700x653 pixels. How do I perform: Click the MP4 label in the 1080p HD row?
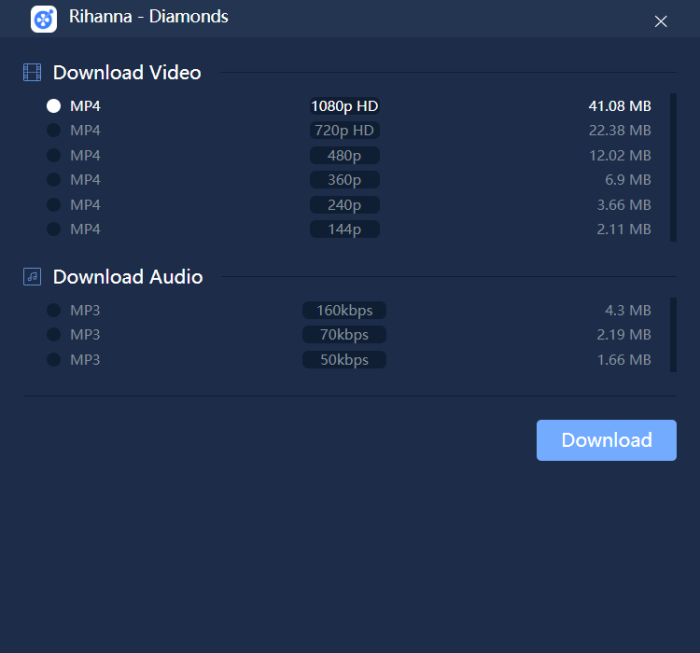point(85,106)
